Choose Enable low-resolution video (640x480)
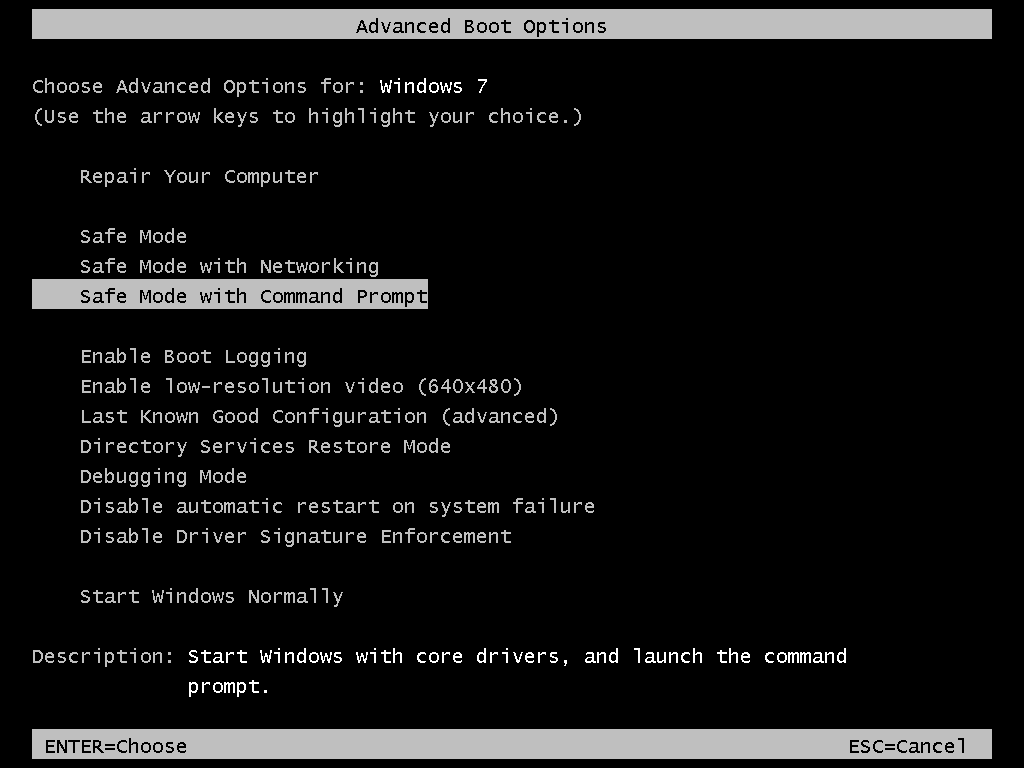Viewport: 1024px width, 768px height. coord(301,387)
